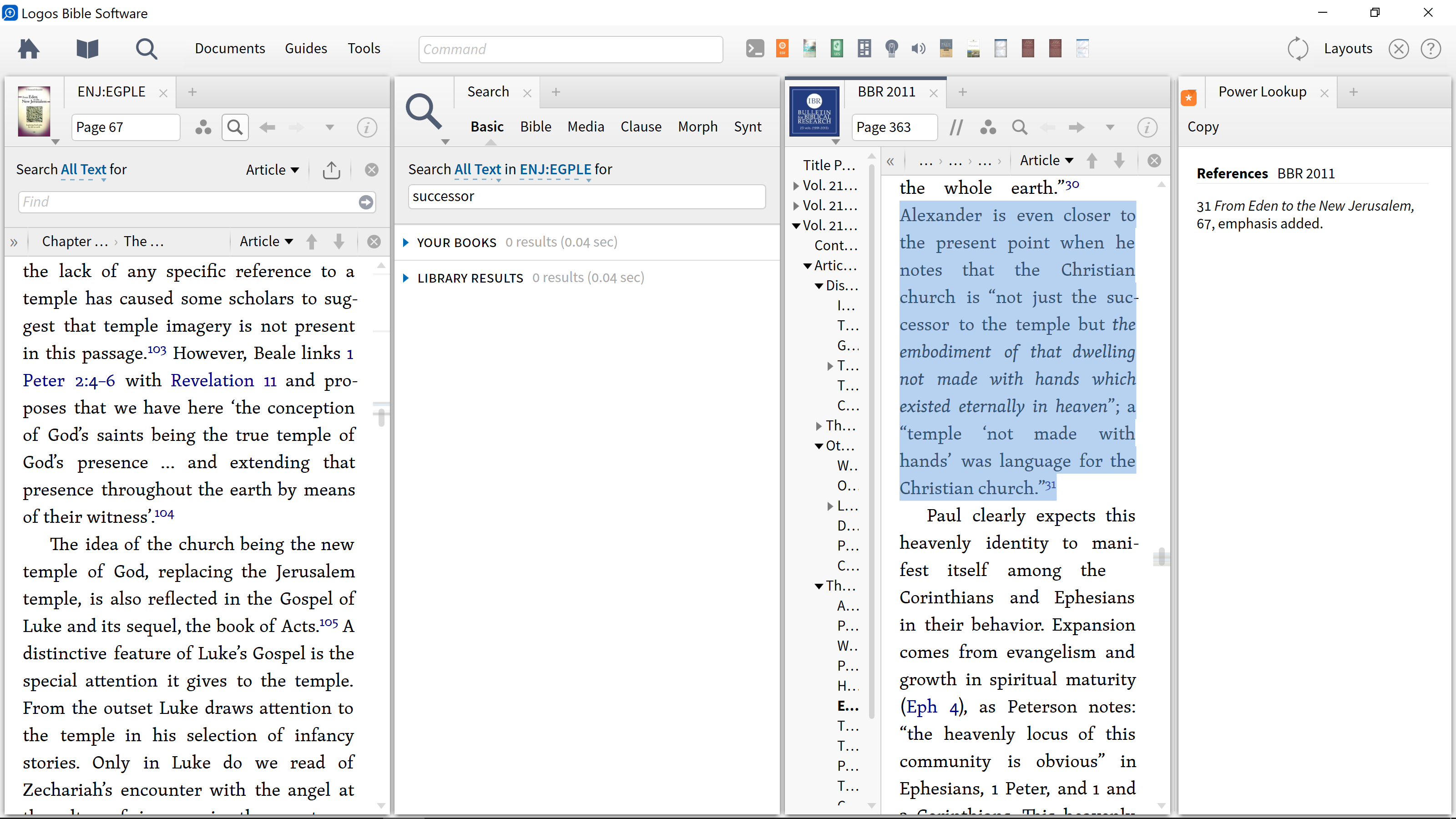Open the Library book icon

point(87,49)
